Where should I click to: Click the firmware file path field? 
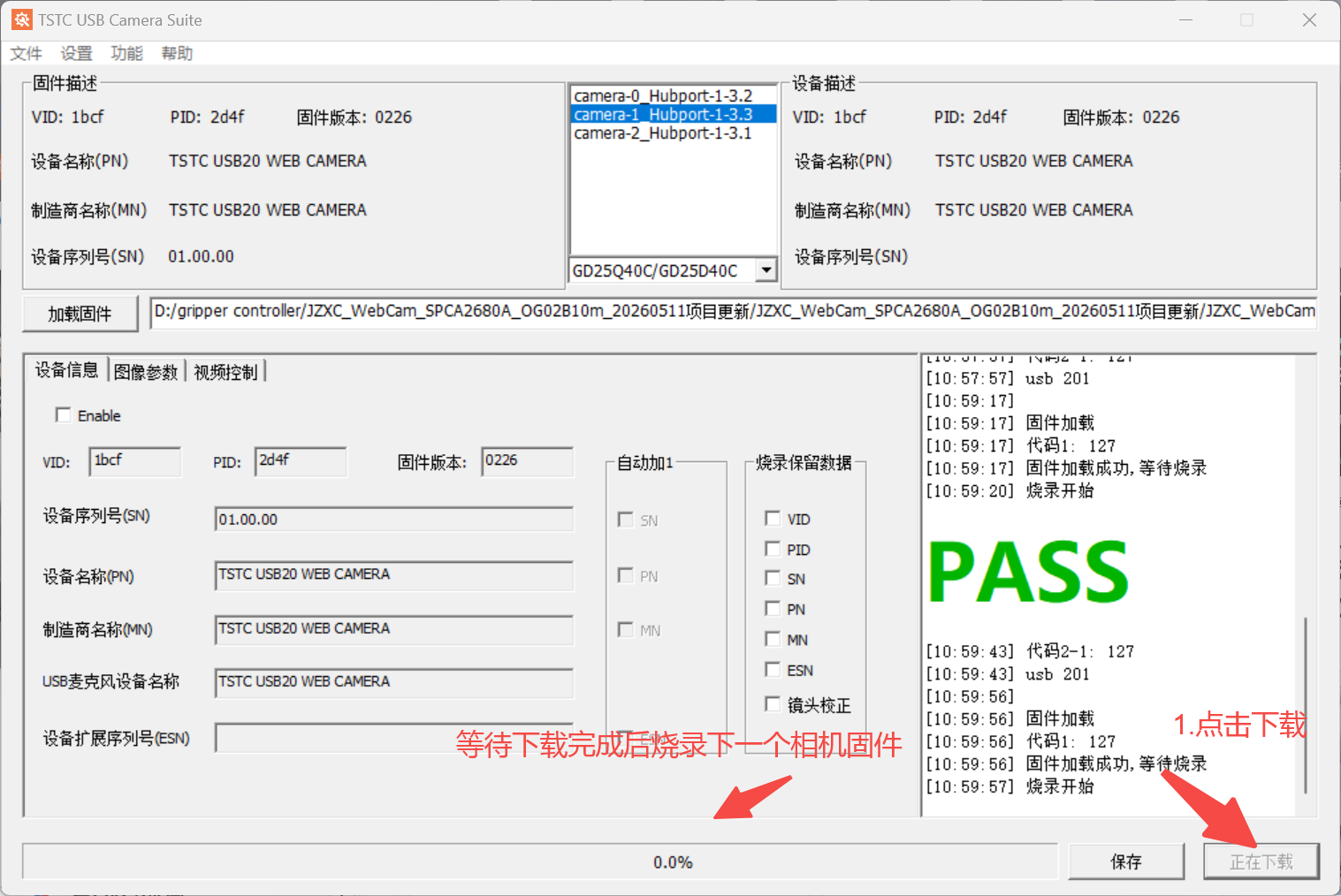734,312
